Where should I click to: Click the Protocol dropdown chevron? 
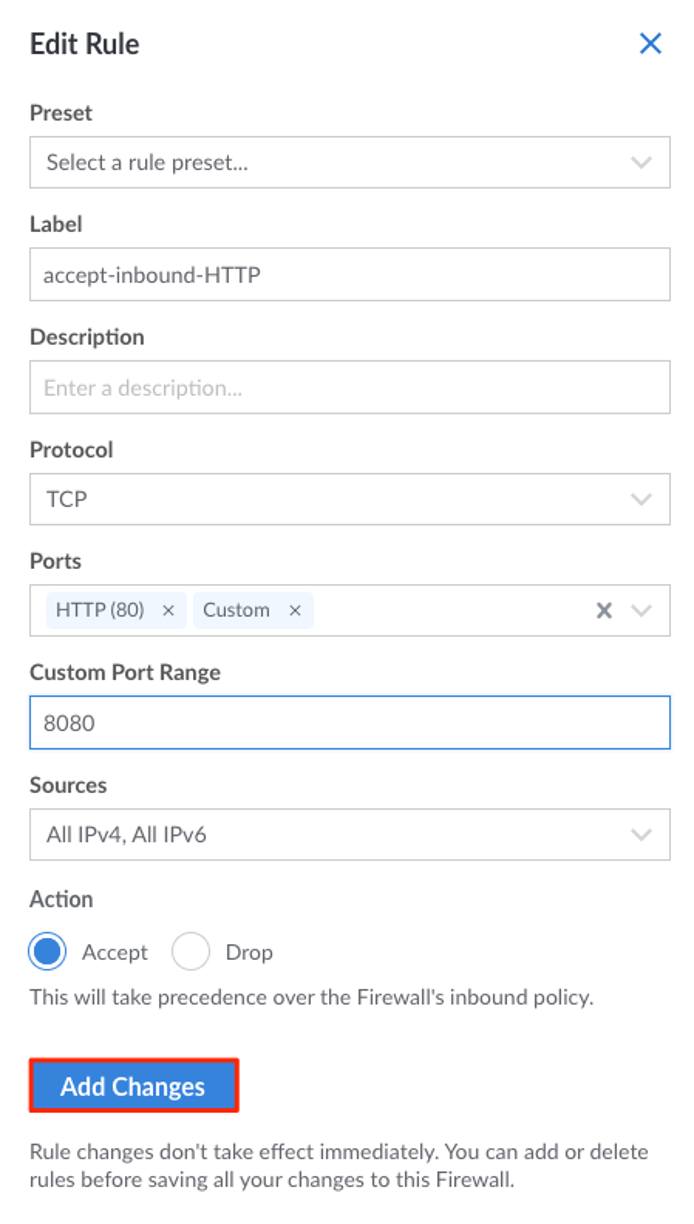point(643,498)
